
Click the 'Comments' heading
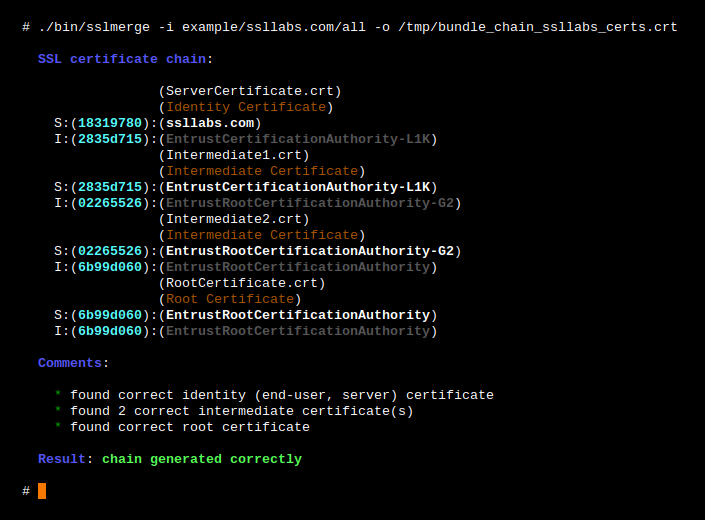pyautogui.click(x=70, y=363)
